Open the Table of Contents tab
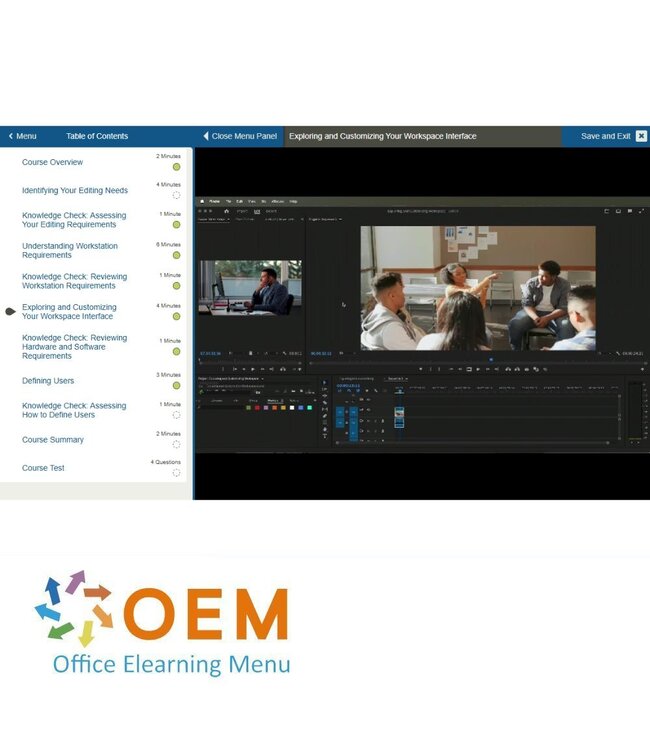This screenshot has height=750, width=650. coord(97,136)
